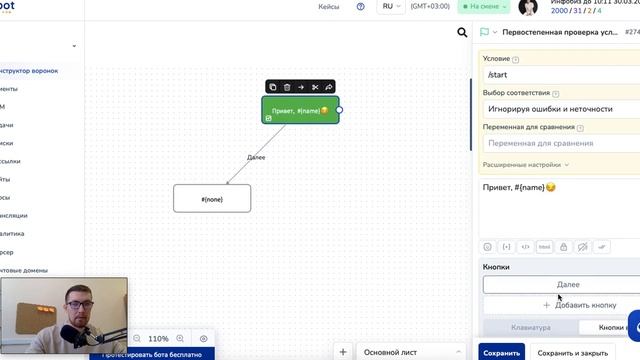This screenshot has width=640, height=360.
Task: Click the 110% zoom level value
Action: pyautogui.click(x=158, y=339)
